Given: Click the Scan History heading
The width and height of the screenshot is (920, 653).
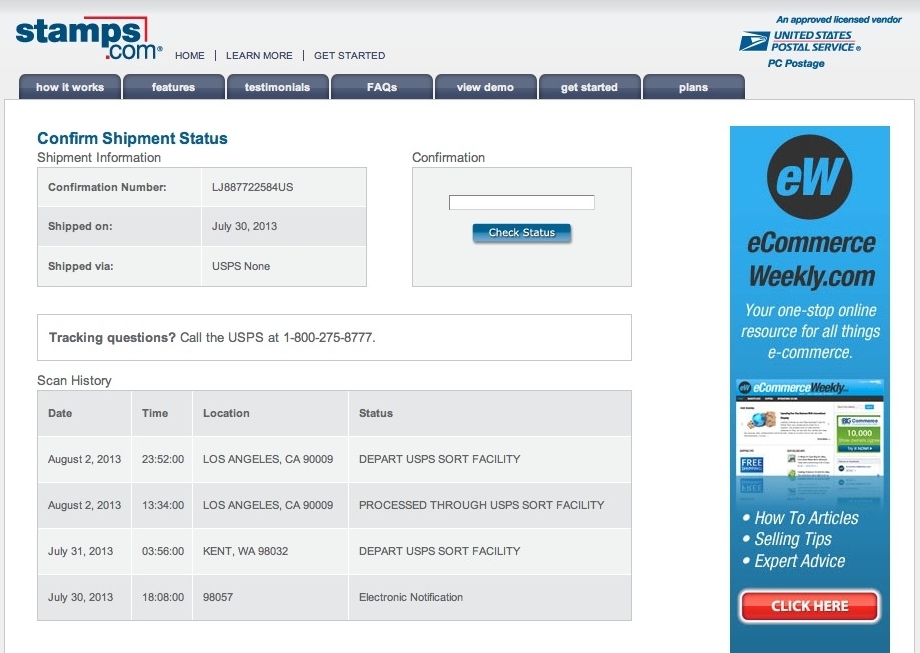Looking at the screenshot, I should click(74, 381).
